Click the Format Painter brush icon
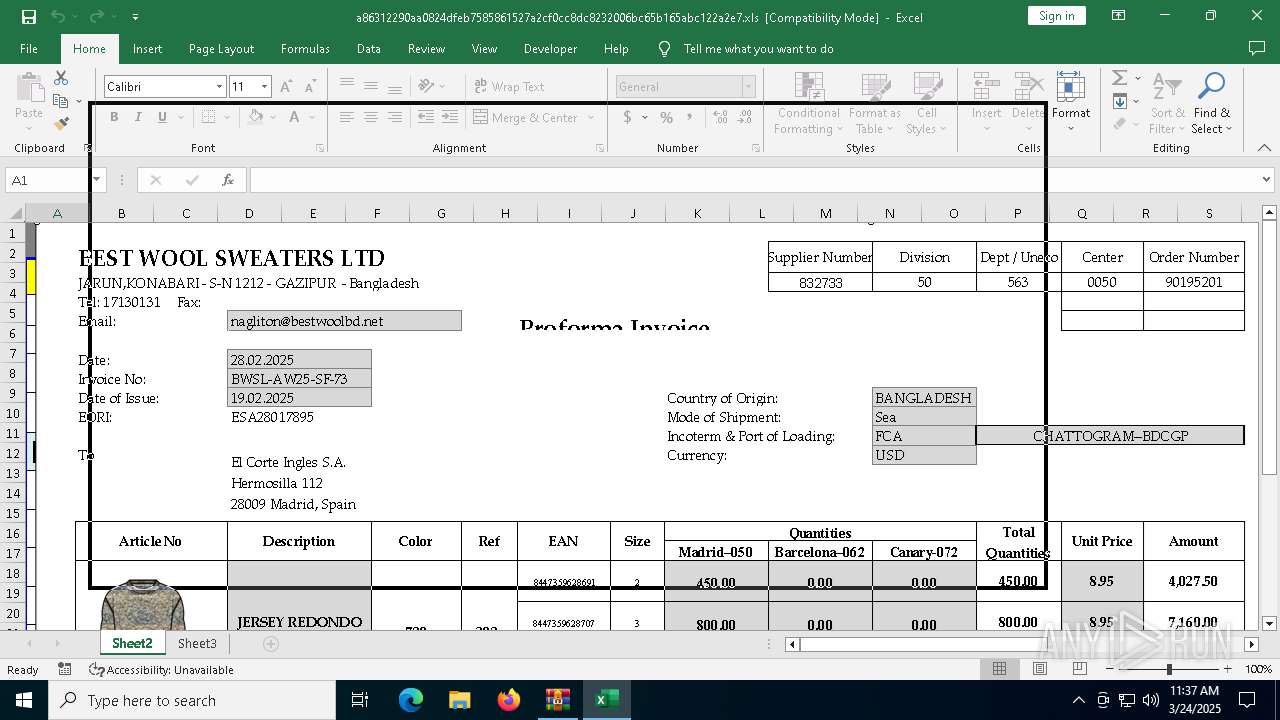The image size is (1280, 720). pos(61,124)
